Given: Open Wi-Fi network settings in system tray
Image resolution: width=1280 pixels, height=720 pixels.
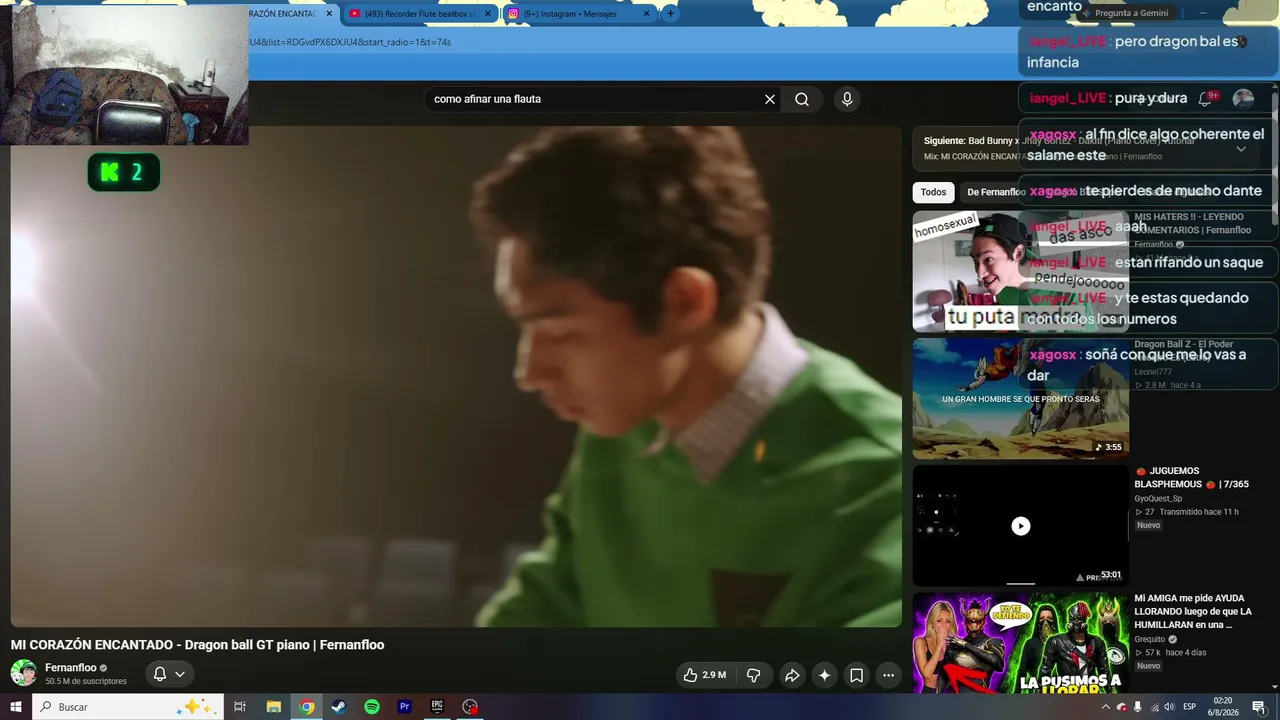Looking at the screenshot, I should click(1153, 707).
